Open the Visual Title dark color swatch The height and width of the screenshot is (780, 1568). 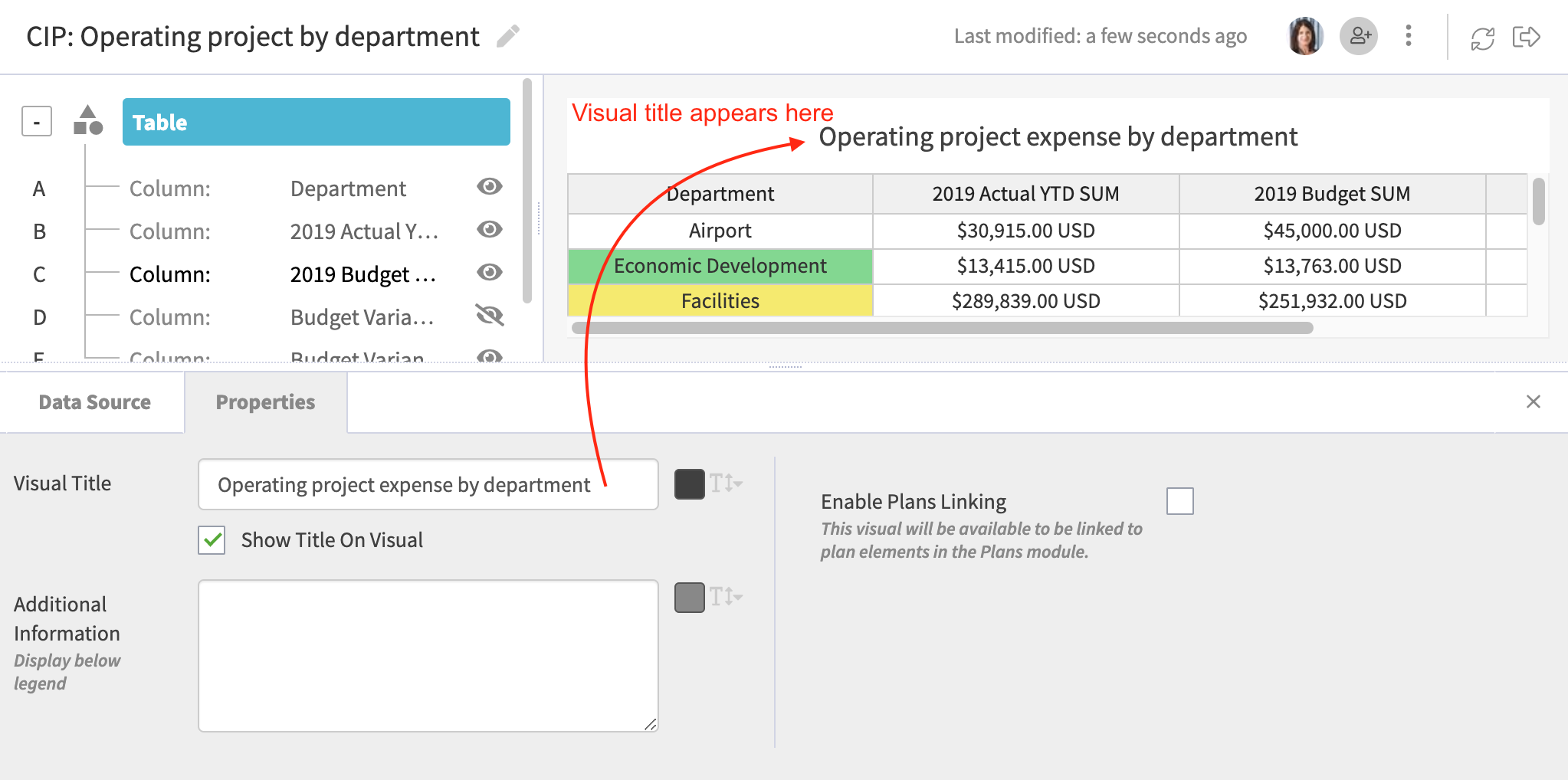690,484
